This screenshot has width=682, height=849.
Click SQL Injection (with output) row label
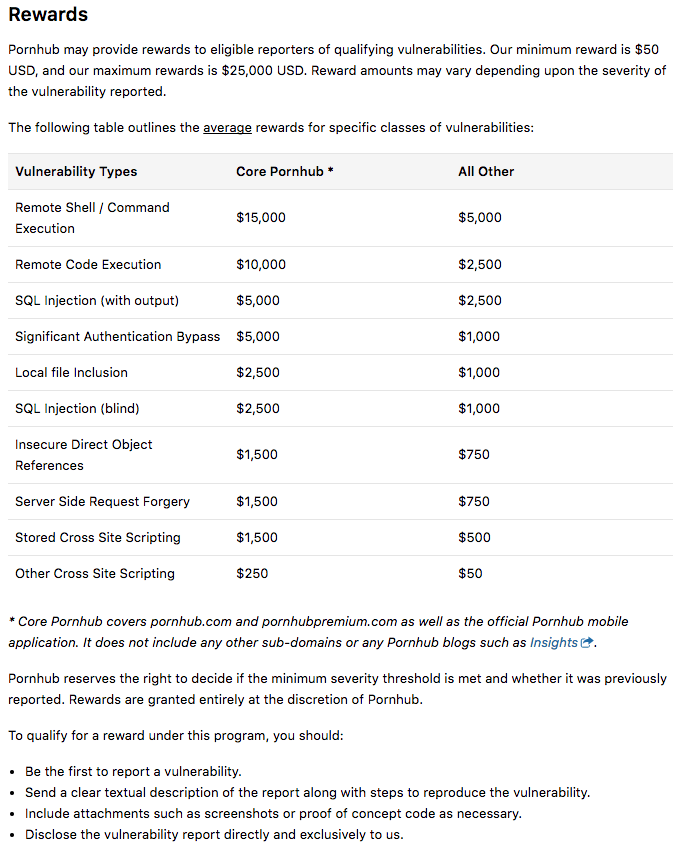[97, 301]
